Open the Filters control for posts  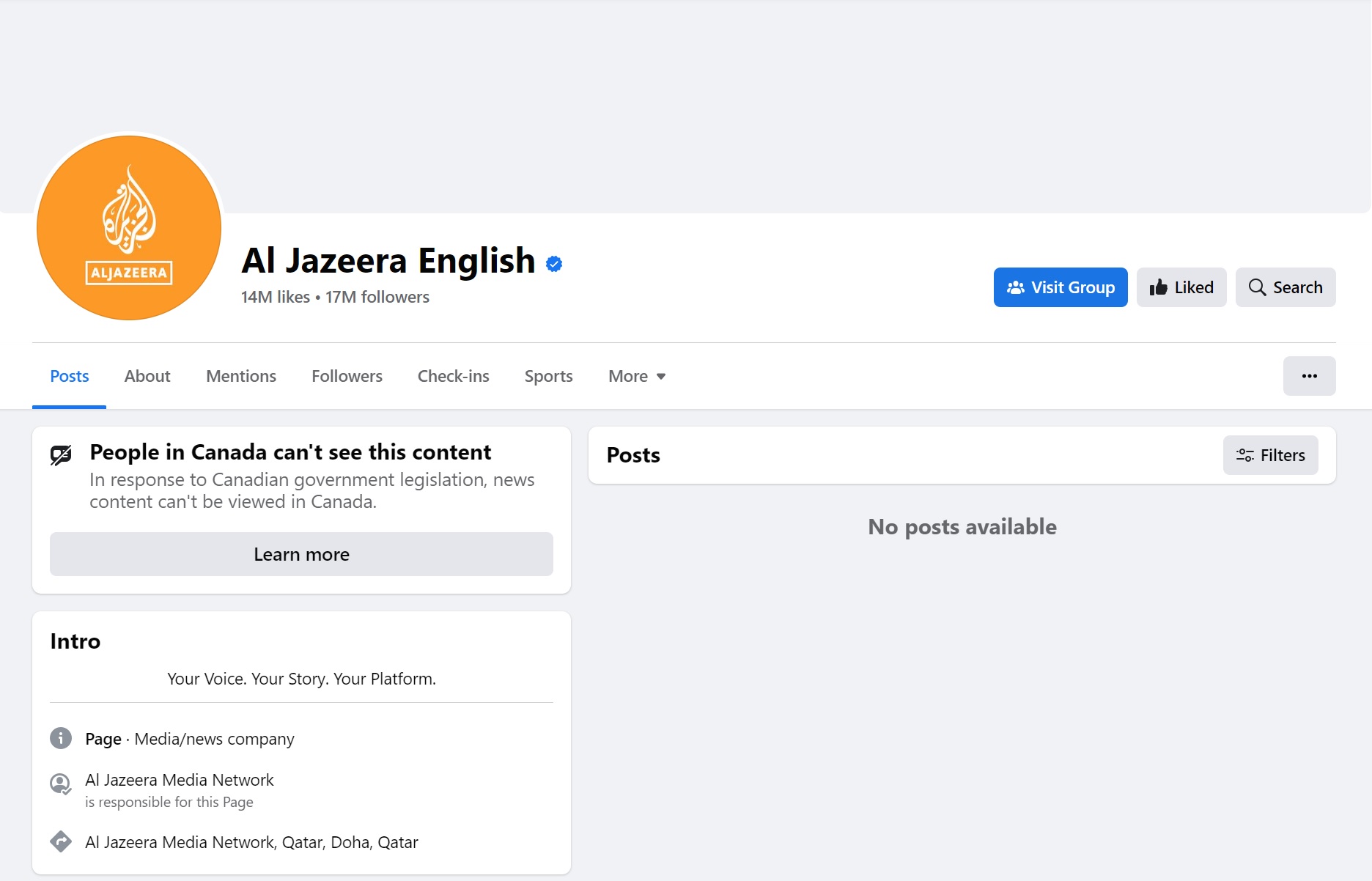click(x=1270, y=454)
